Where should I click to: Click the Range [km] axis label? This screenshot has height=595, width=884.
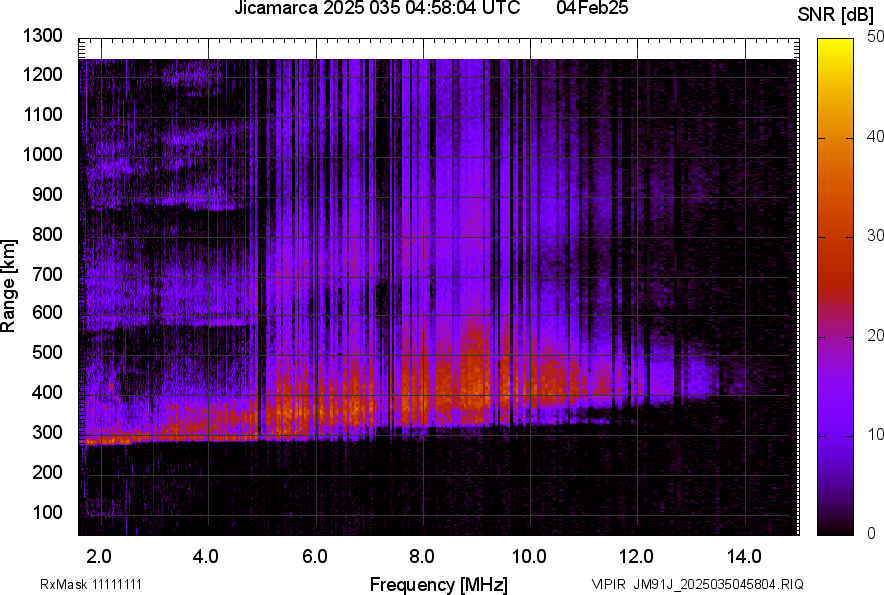pos(9,286)
